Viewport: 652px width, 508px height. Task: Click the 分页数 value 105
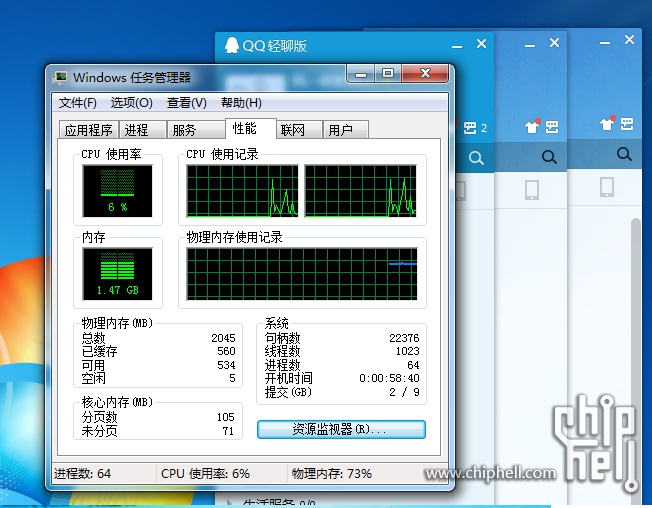(x=226, y=417)
